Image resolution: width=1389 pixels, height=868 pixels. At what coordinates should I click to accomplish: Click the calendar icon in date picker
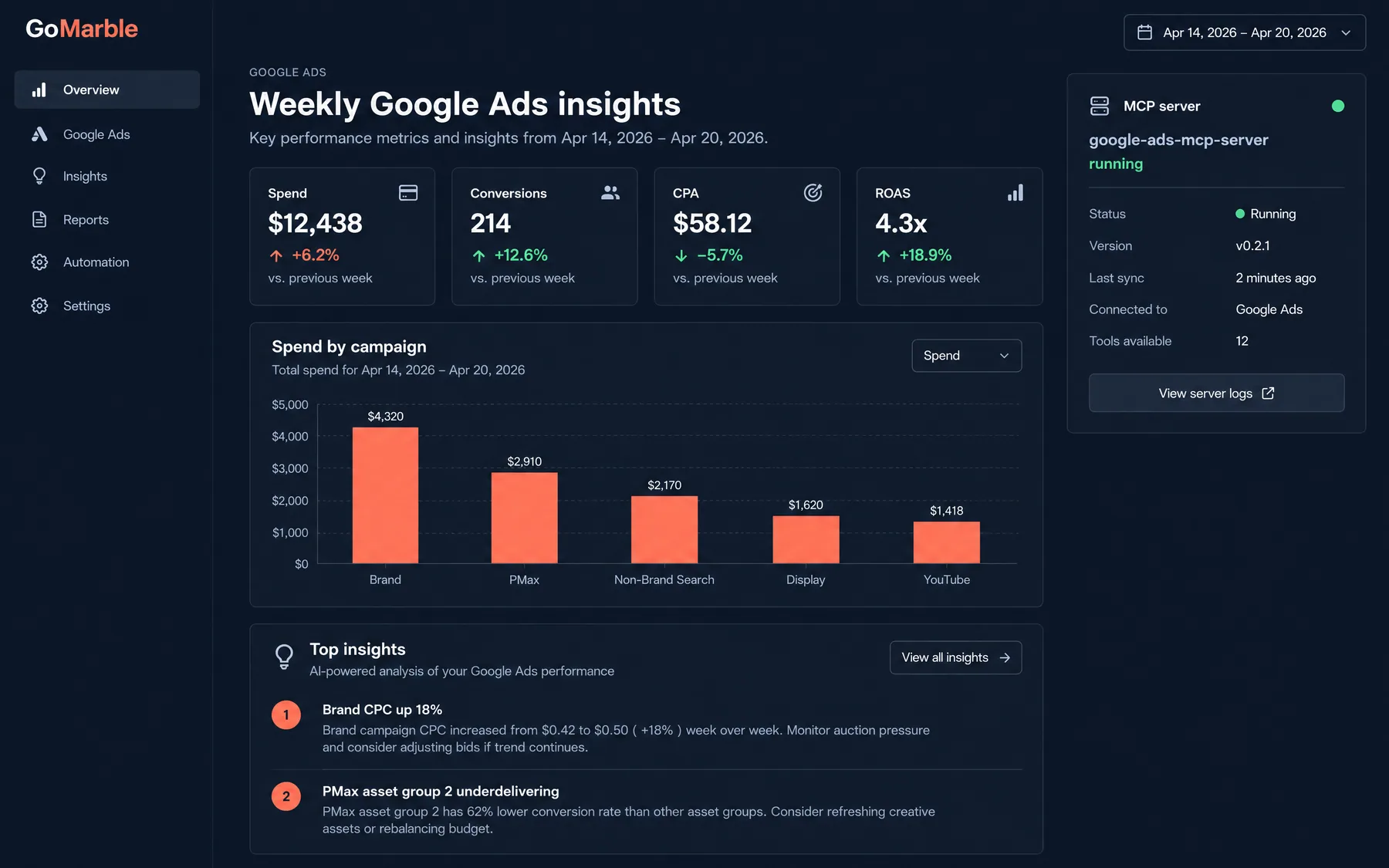1145,32
